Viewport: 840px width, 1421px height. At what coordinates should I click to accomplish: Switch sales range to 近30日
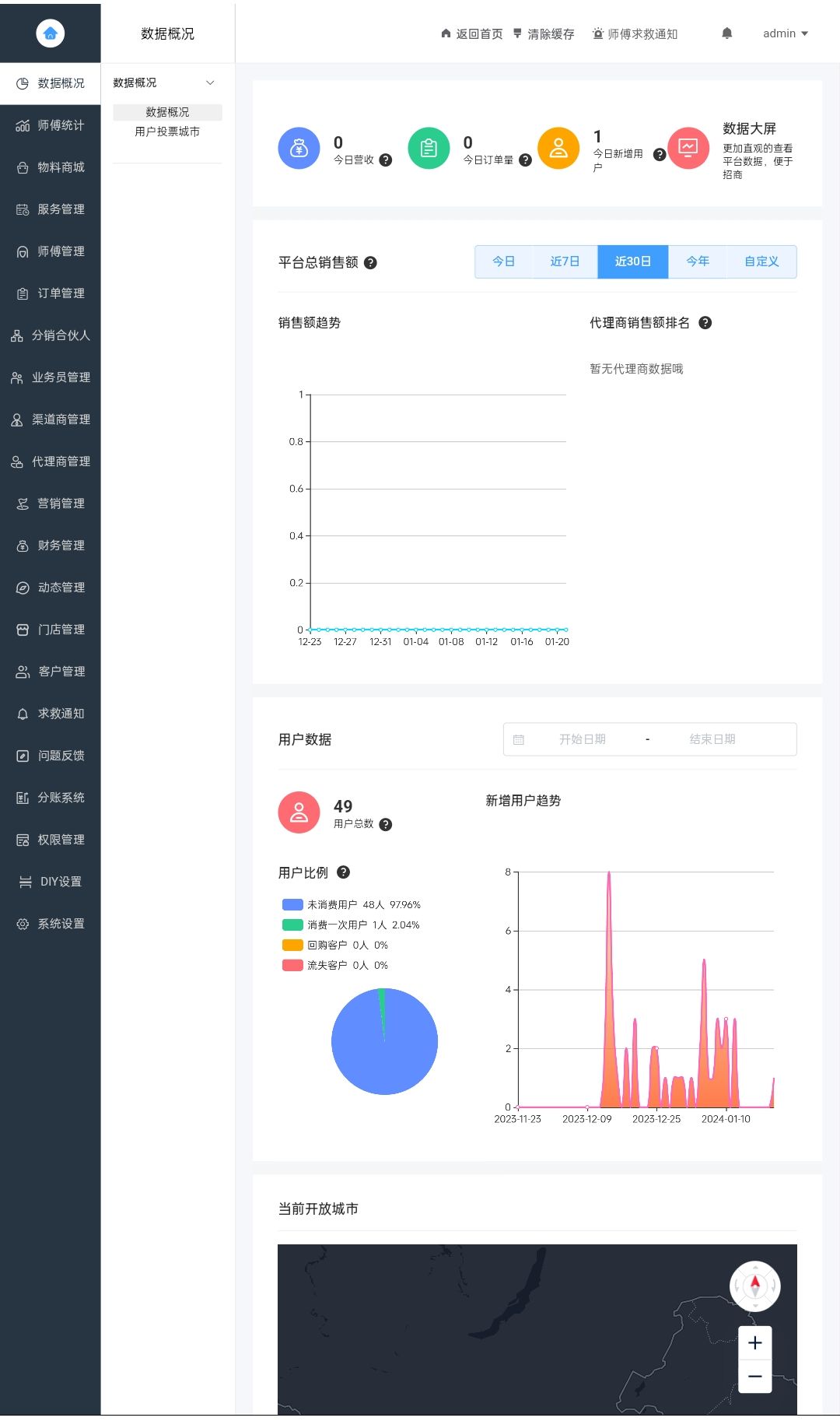pyautogui.click(x=633, y=261)
